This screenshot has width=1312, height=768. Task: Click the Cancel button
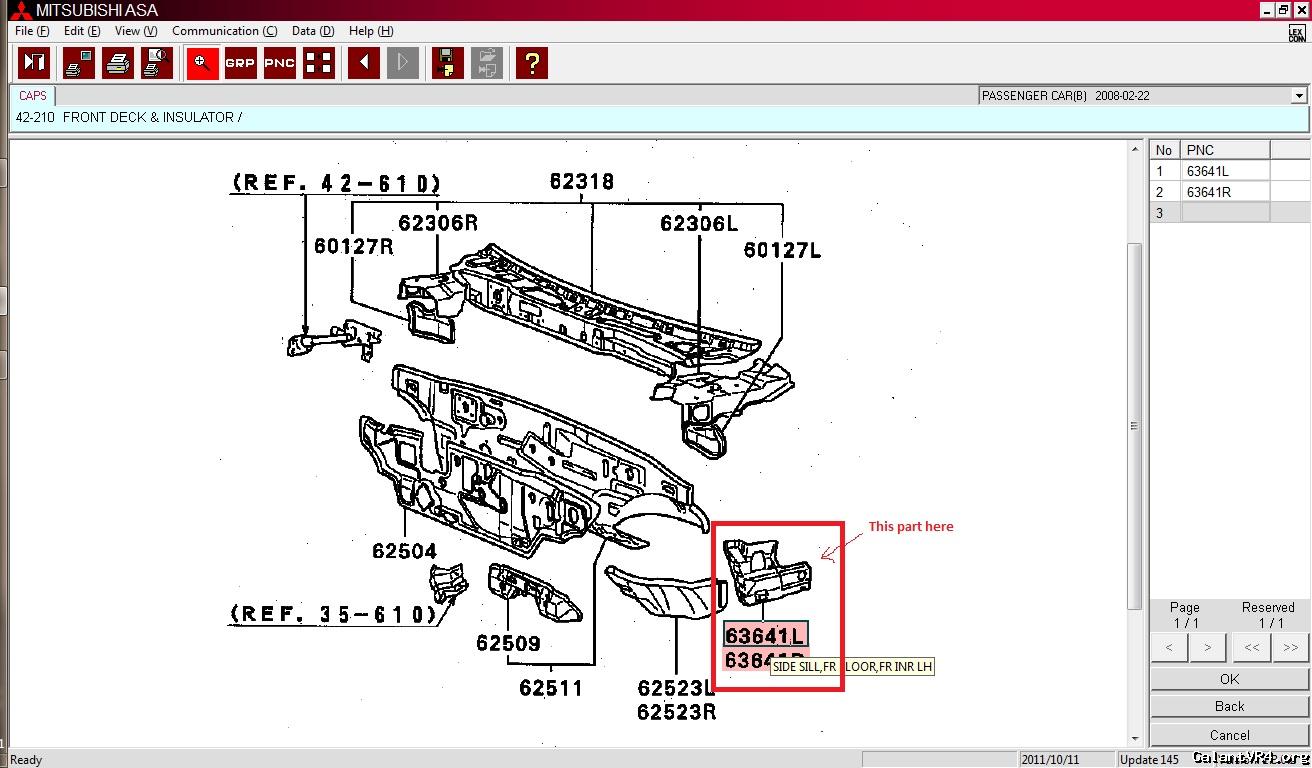[1229, 735]
